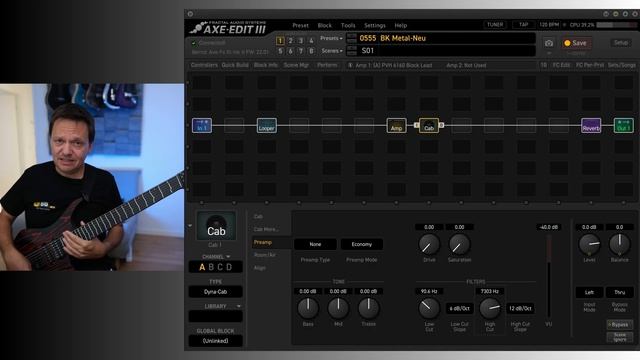Open the Dyna-Cab type selector
Viewport: 640px width, 360px height.
coord(216,292)
